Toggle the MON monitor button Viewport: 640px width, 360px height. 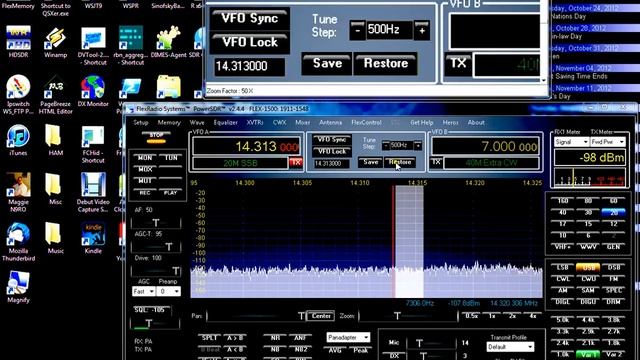[144, 158]
